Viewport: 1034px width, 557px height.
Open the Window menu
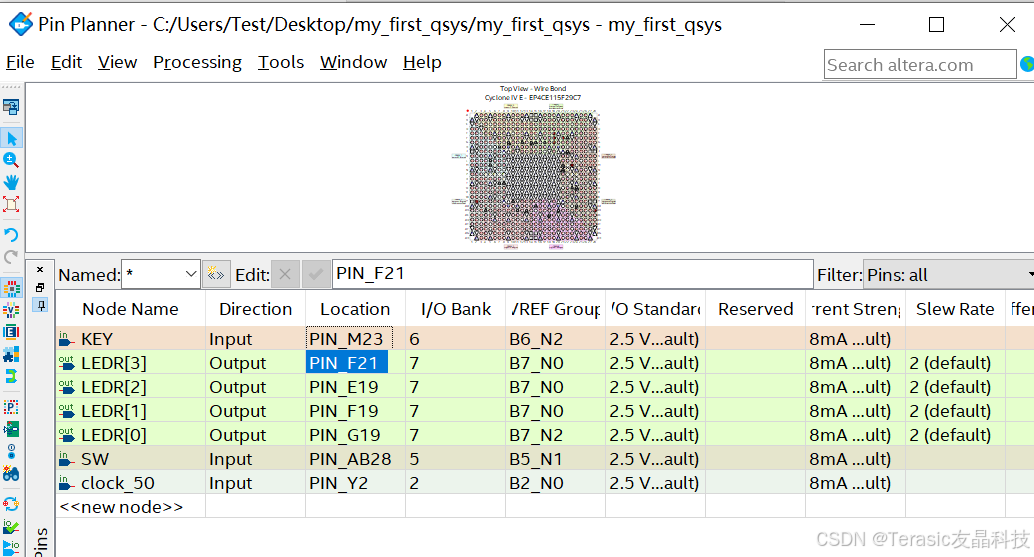coord(353,62)
